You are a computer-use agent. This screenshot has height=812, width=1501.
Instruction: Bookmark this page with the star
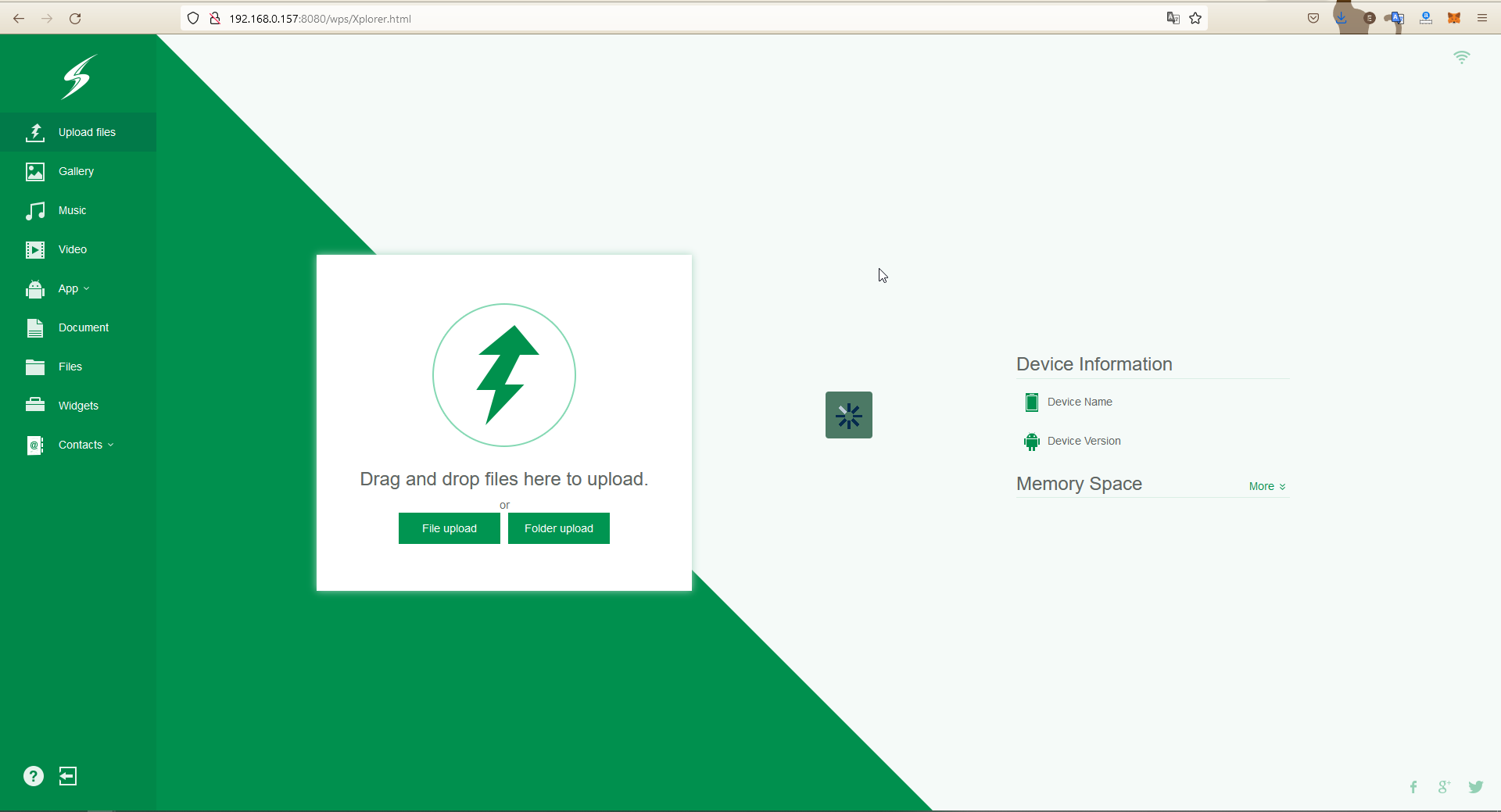(1195, 18)
